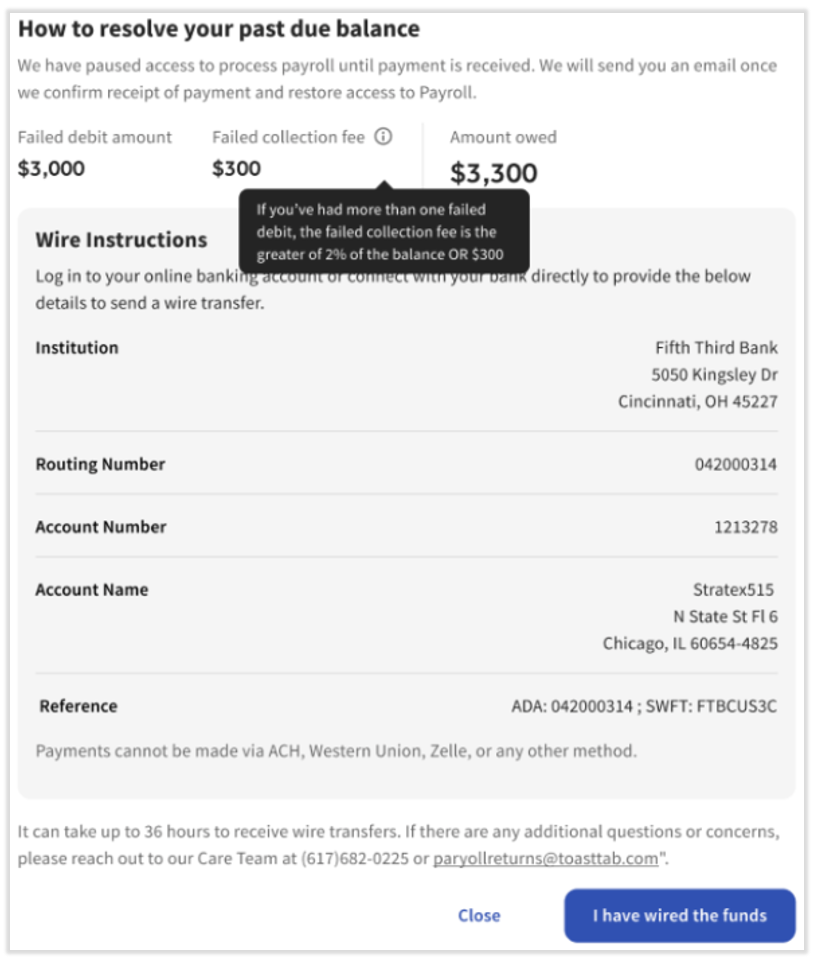
Task: Click the failed collection fee tooltip box
Action: tap(384, 231)
